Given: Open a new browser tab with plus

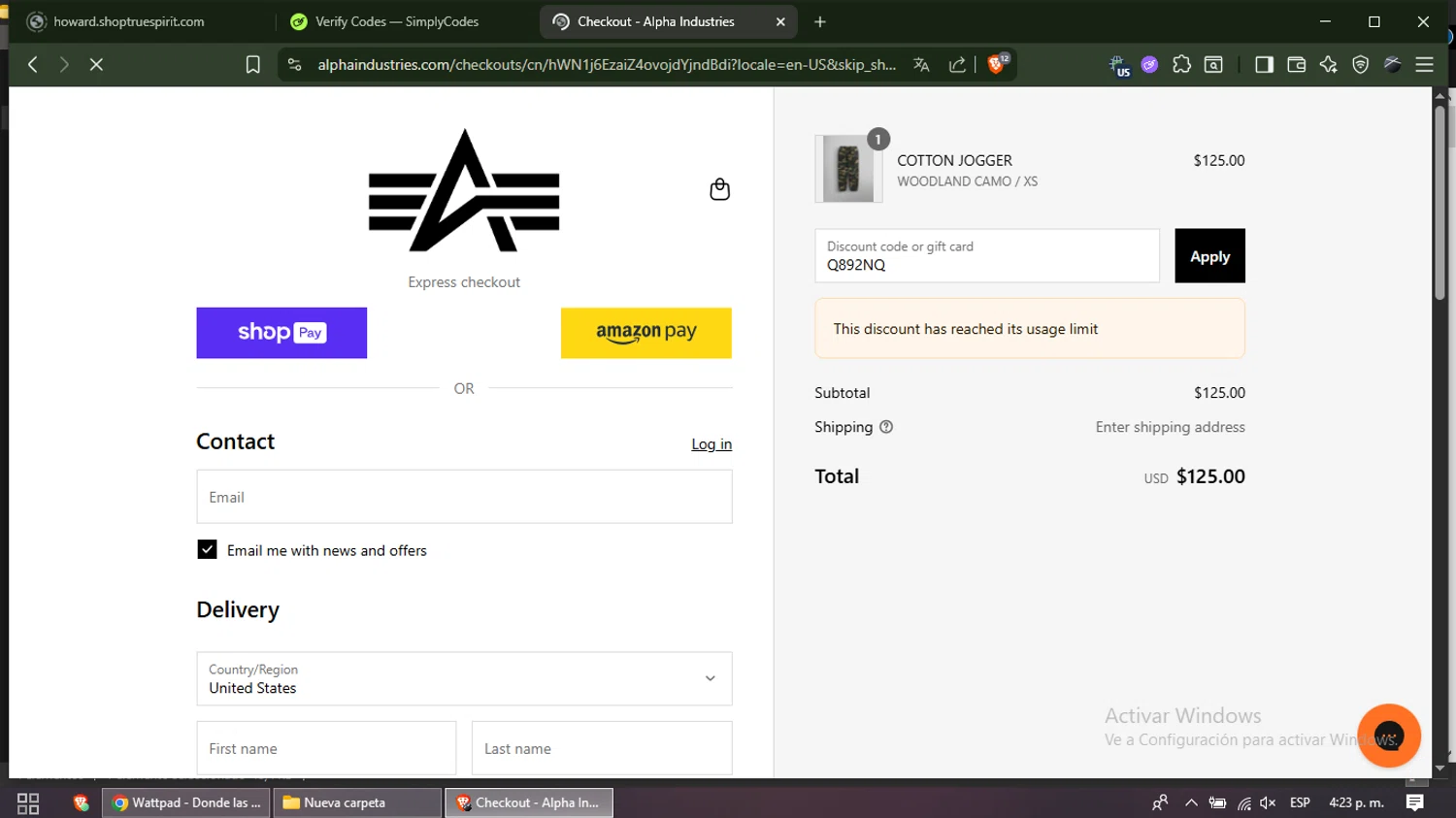Looking at the screenshot, I should 820,21.
